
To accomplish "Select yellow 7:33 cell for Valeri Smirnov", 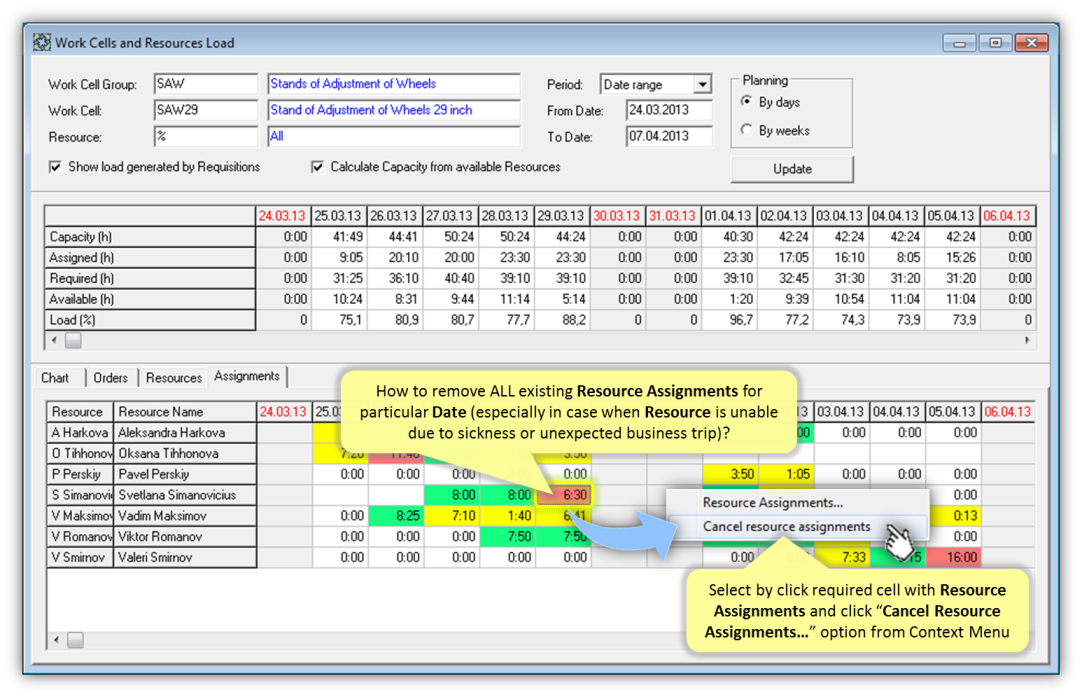I will tap(842, 557).
